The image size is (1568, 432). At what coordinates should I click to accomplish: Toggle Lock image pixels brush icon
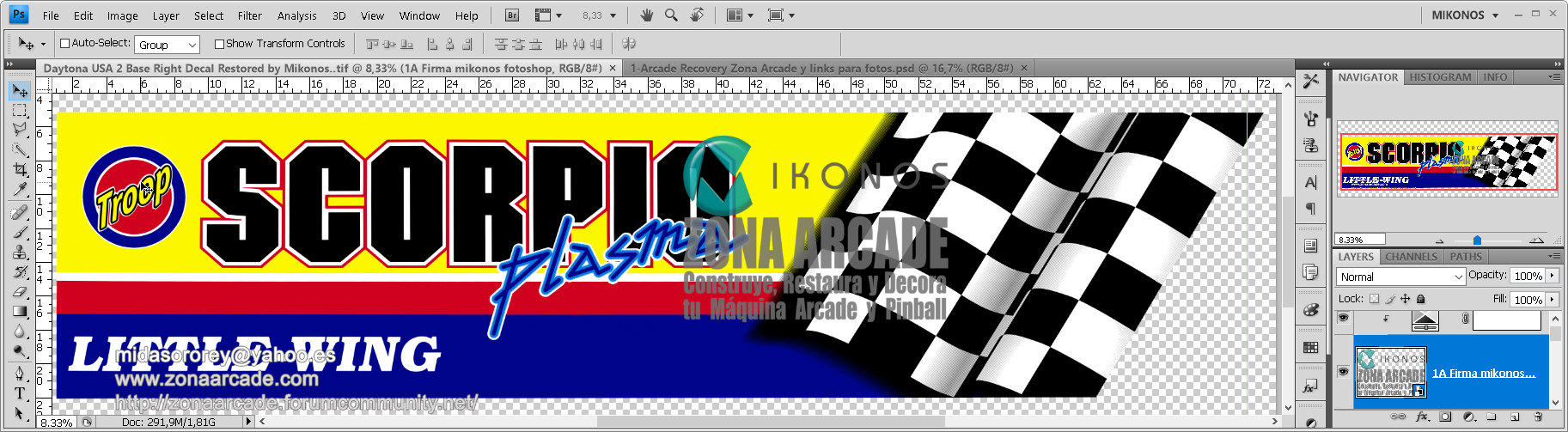click(x=1390, y=299)
